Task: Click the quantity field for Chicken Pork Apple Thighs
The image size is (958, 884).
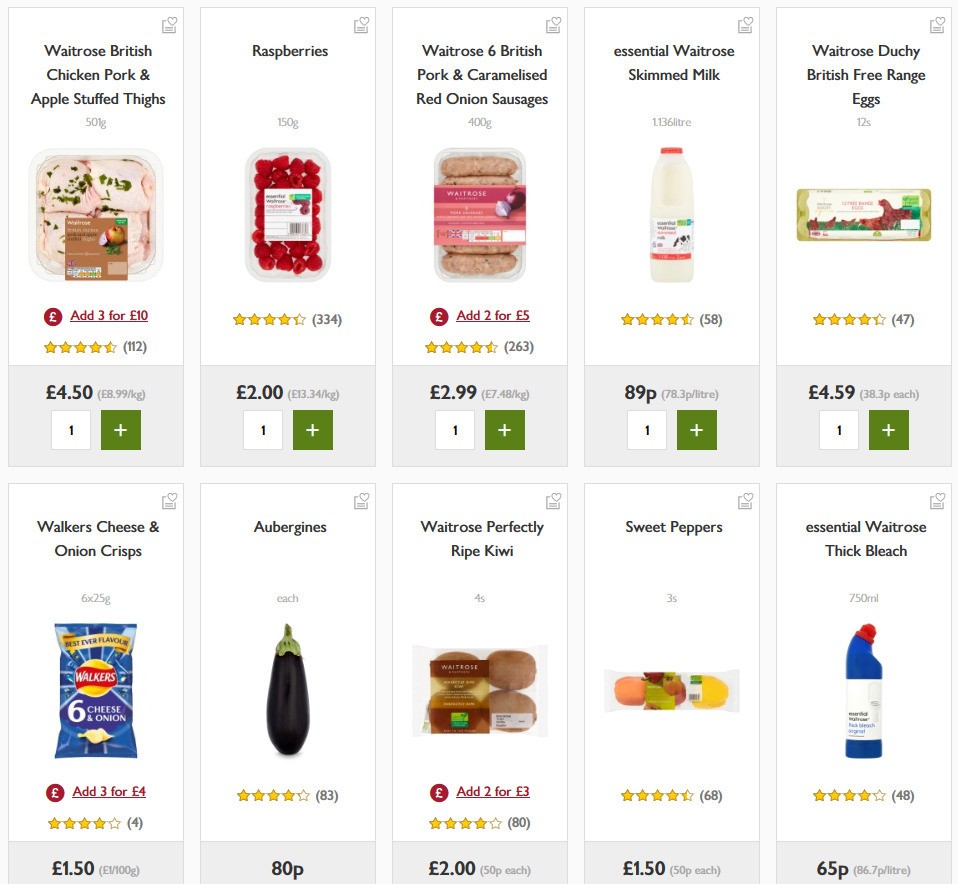Action: tap(71, 430)
